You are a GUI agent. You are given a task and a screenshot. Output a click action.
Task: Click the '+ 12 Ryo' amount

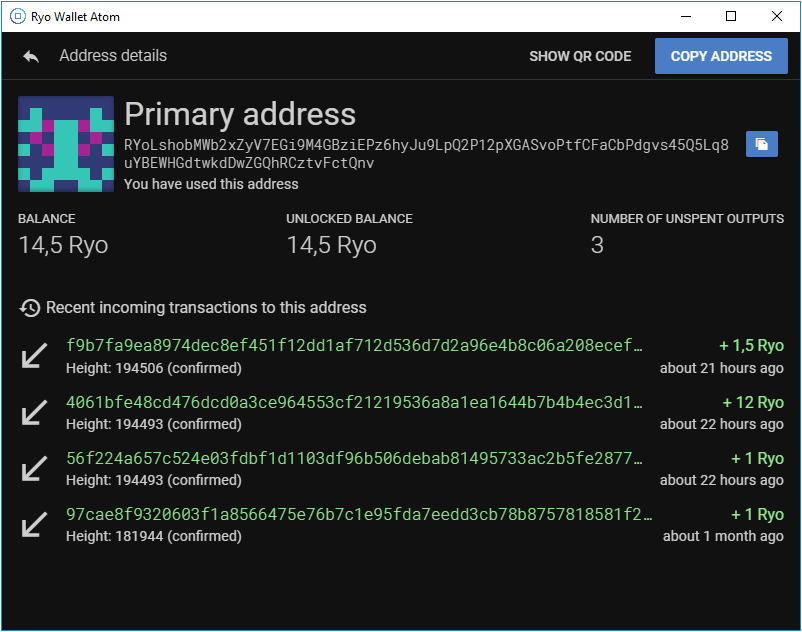click(x=753, y=402)
